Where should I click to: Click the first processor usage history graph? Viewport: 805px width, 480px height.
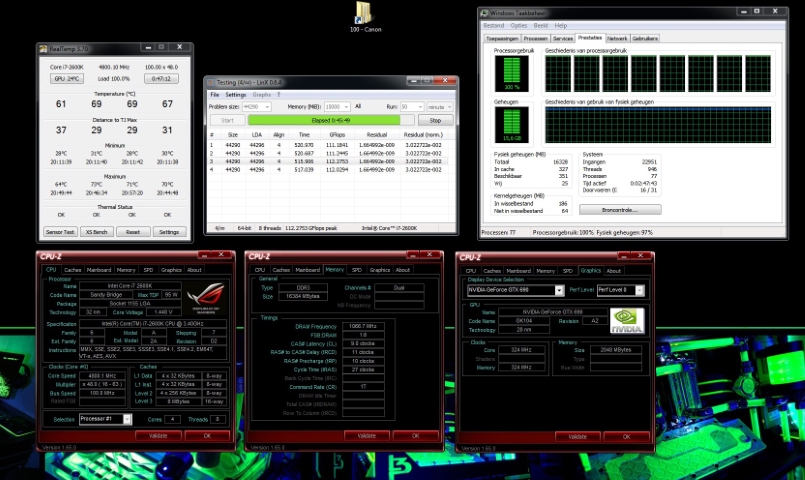558,74
